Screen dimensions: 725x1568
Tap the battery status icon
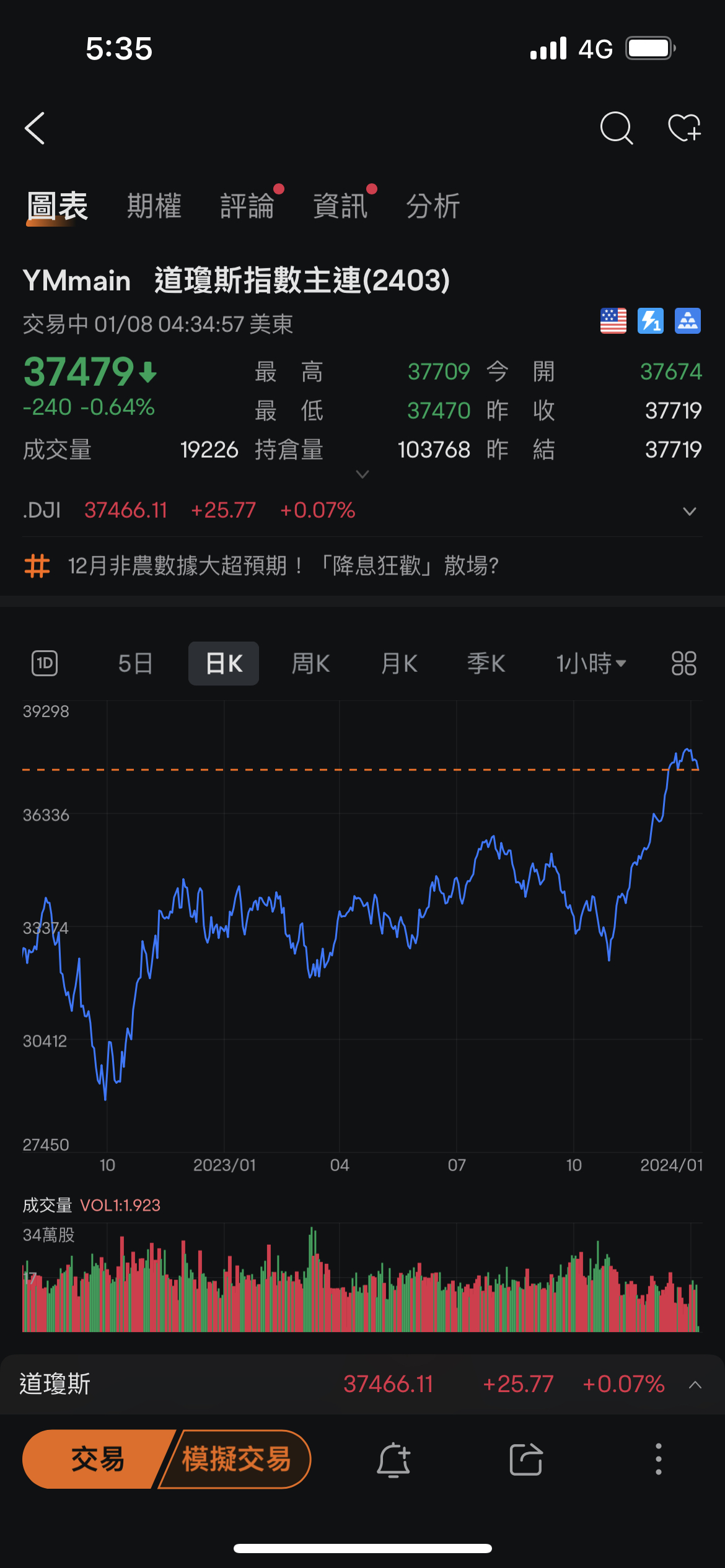[650, 48]
